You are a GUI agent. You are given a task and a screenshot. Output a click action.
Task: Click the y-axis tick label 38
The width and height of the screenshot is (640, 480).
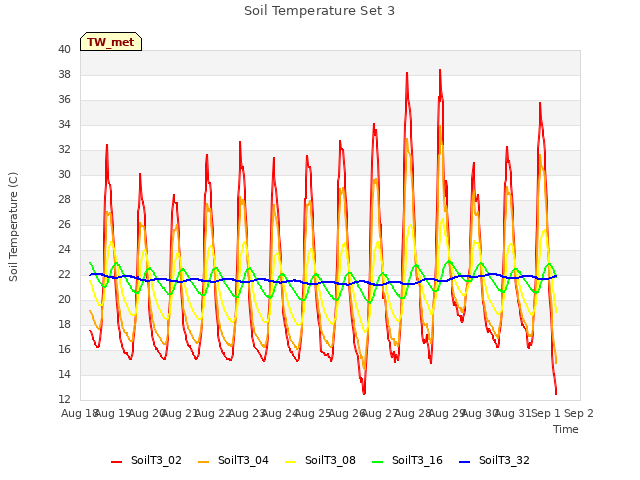tap(64, 75)
